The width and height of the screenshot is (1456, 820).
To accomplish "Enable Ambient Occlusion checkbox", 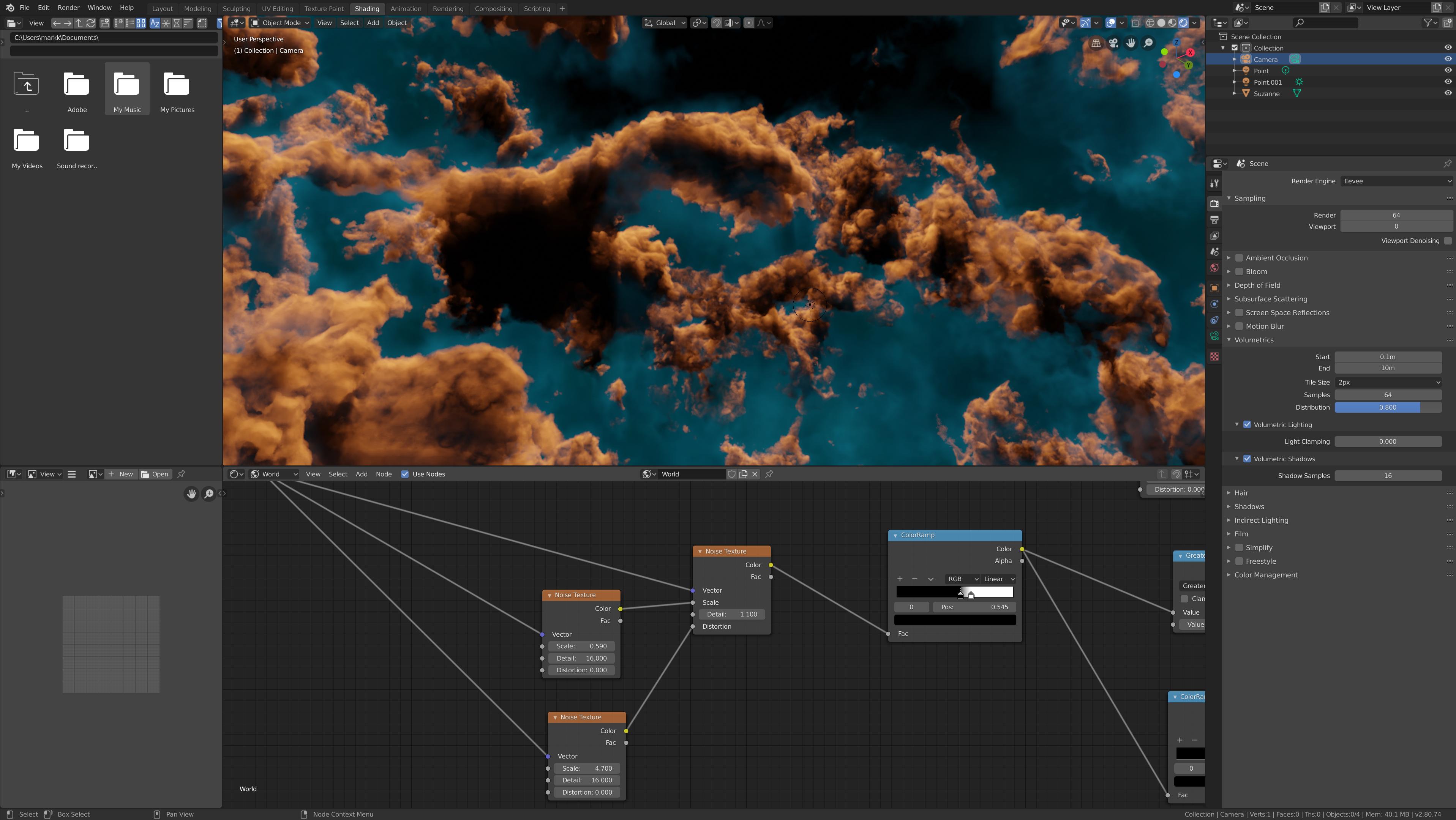I will coord(1239,258).
